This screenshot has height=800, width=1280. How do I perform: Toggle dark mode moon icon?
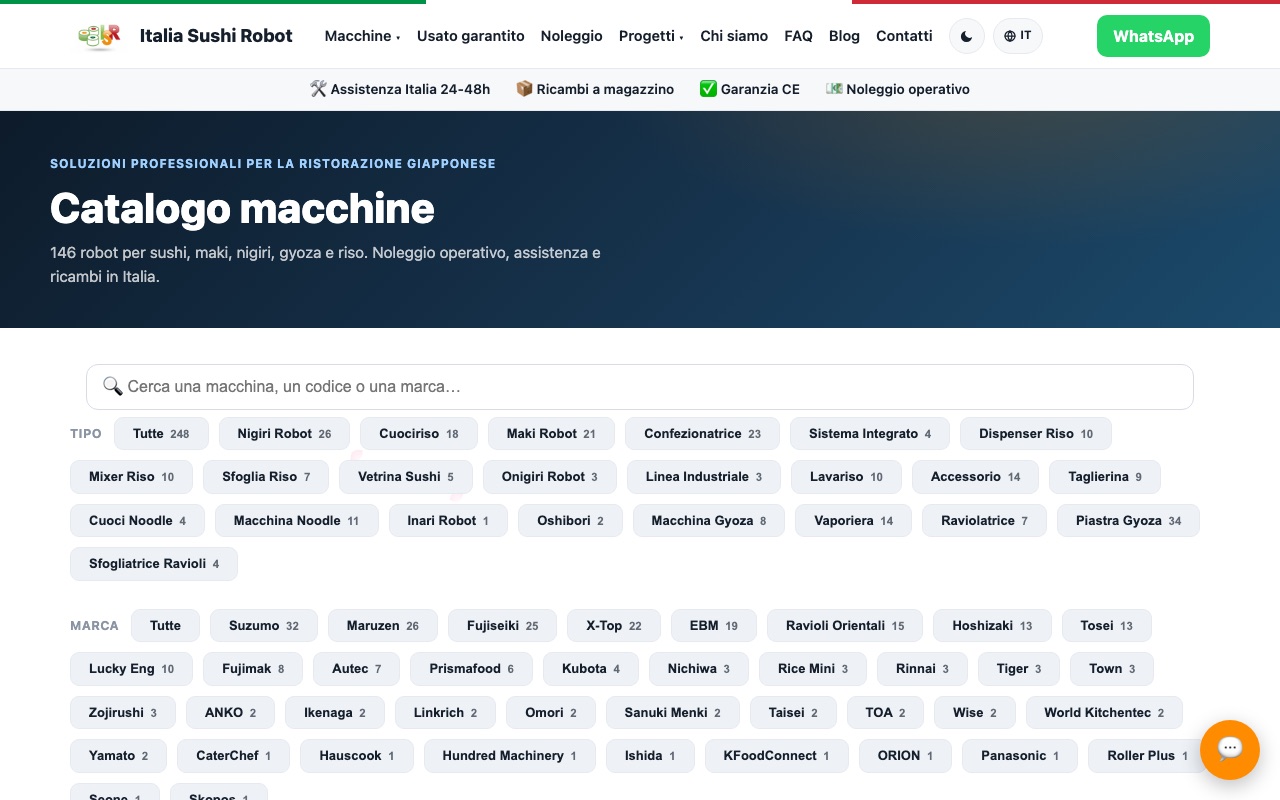tap(966, 36)
